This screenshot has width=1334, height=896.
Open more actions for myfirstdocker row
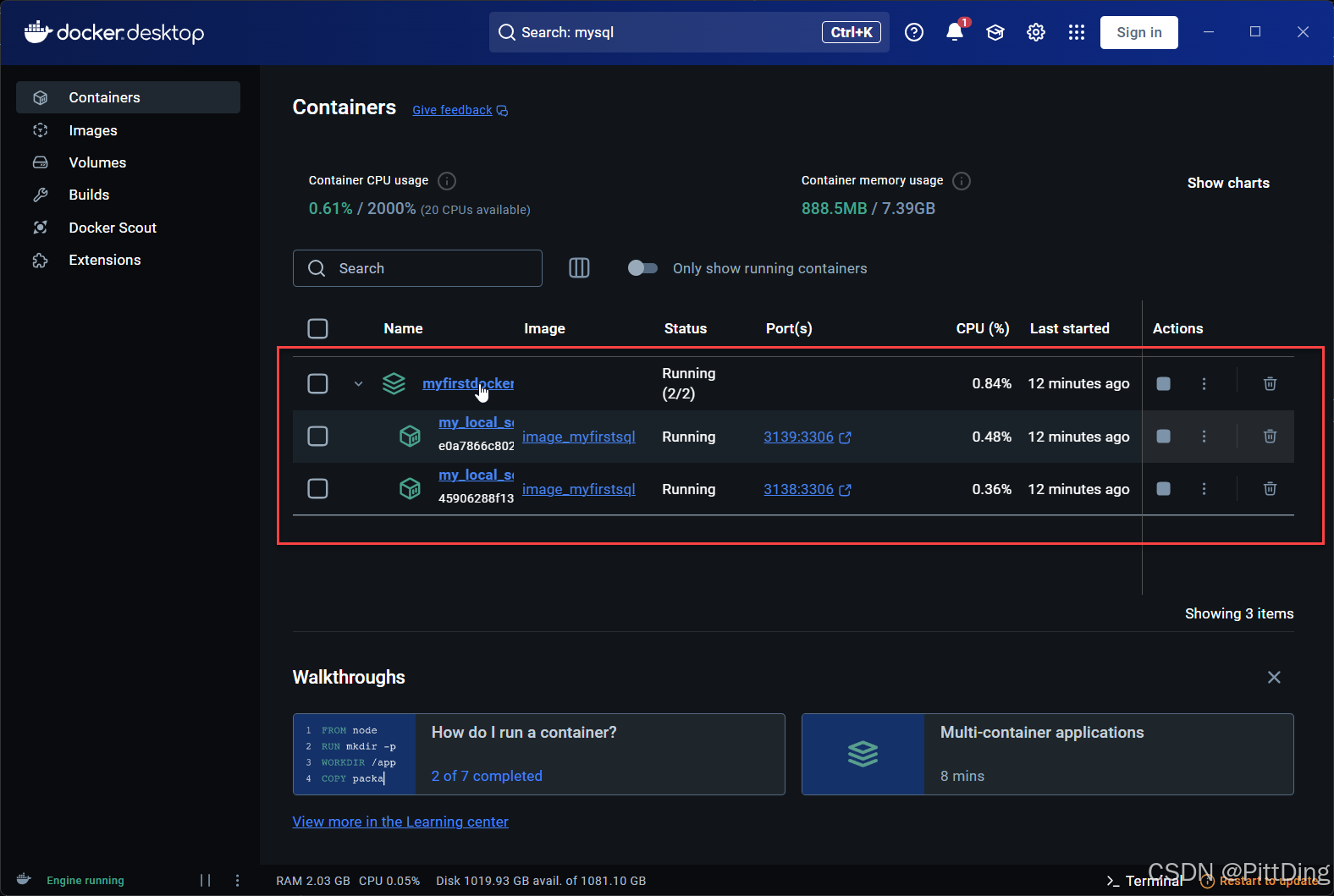tap(1204, 384)
